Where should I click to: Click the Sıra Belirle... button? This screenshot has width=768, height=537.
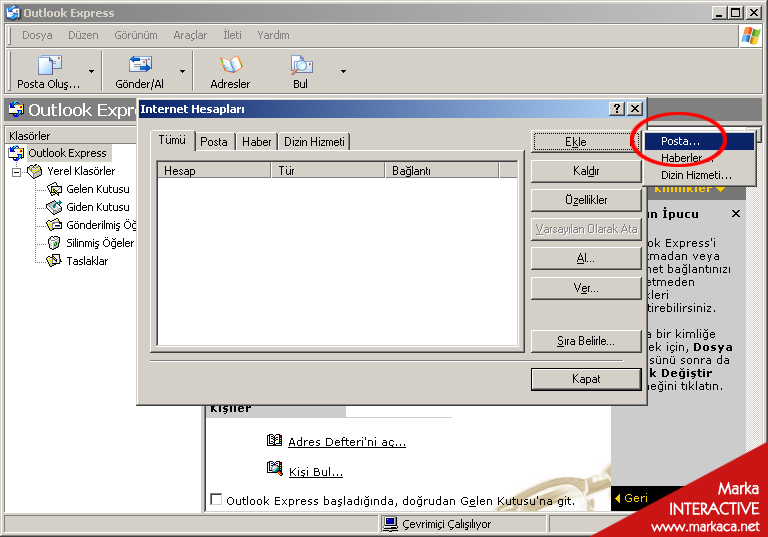point(586,341)
